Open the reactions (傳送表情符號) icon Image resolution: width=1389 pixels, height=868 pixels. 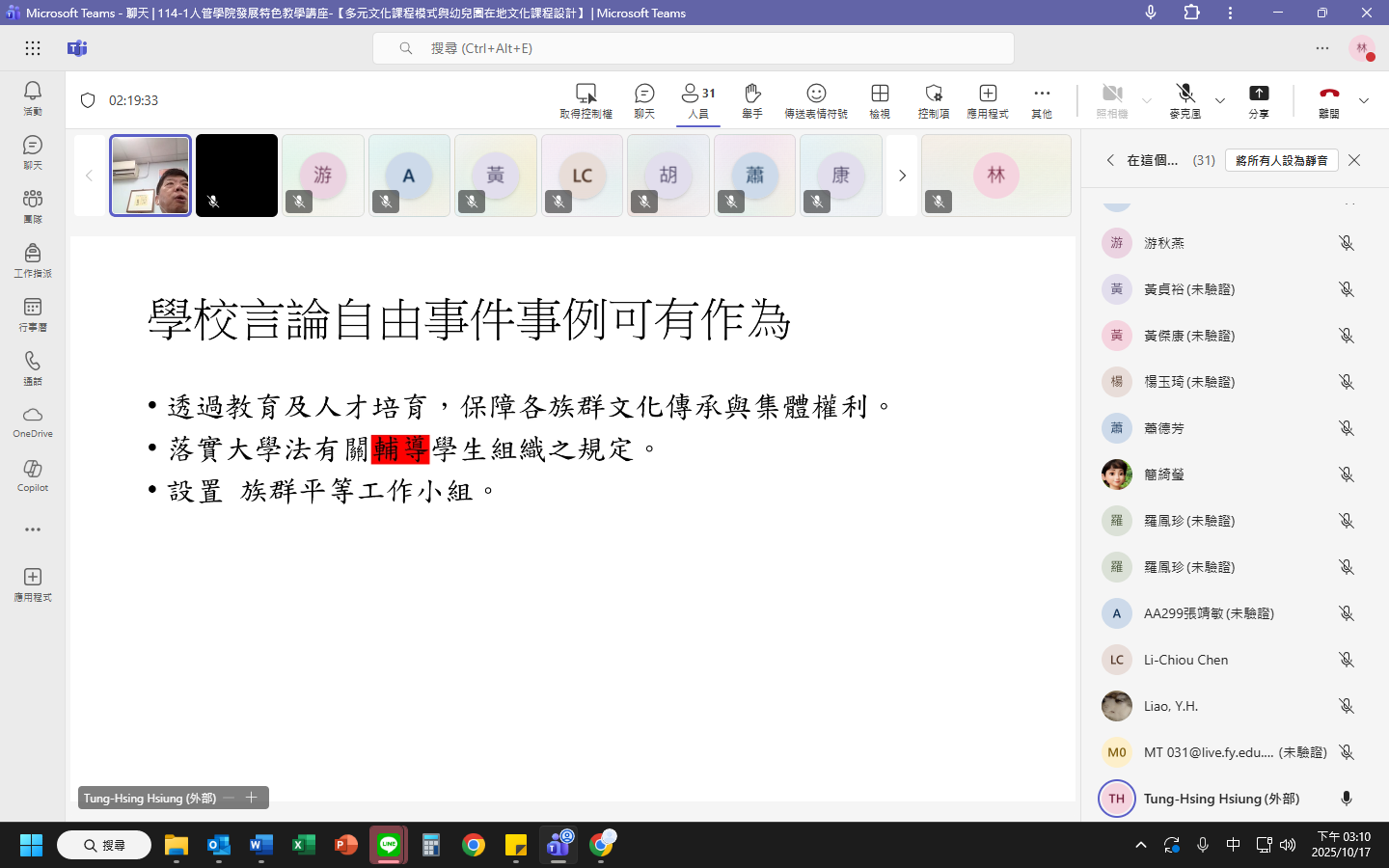point(816,99)
